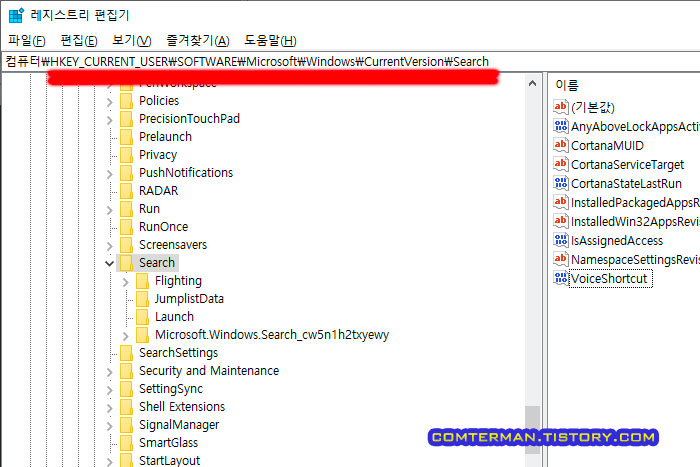700x467 pixels.
Task: Expand the Shell Extensions key
Action: click(x=109, y=408)
